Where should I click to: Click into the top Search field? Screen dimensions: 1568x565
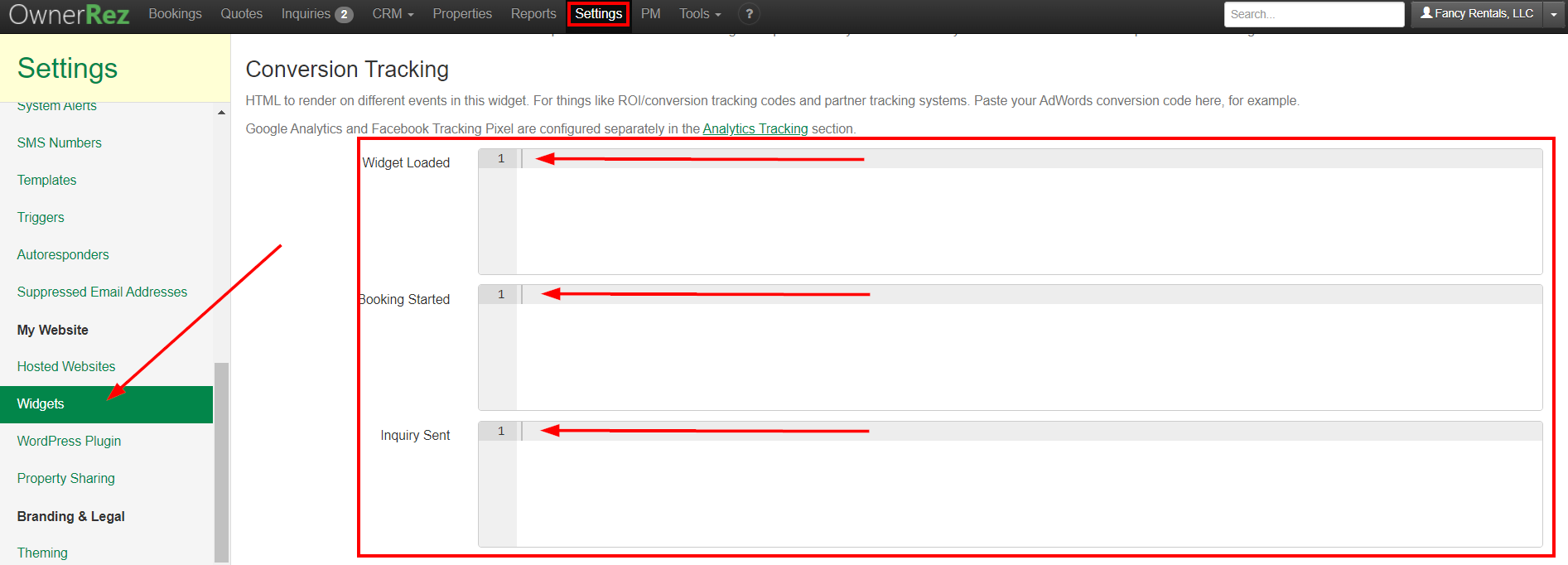point(1313,14)
